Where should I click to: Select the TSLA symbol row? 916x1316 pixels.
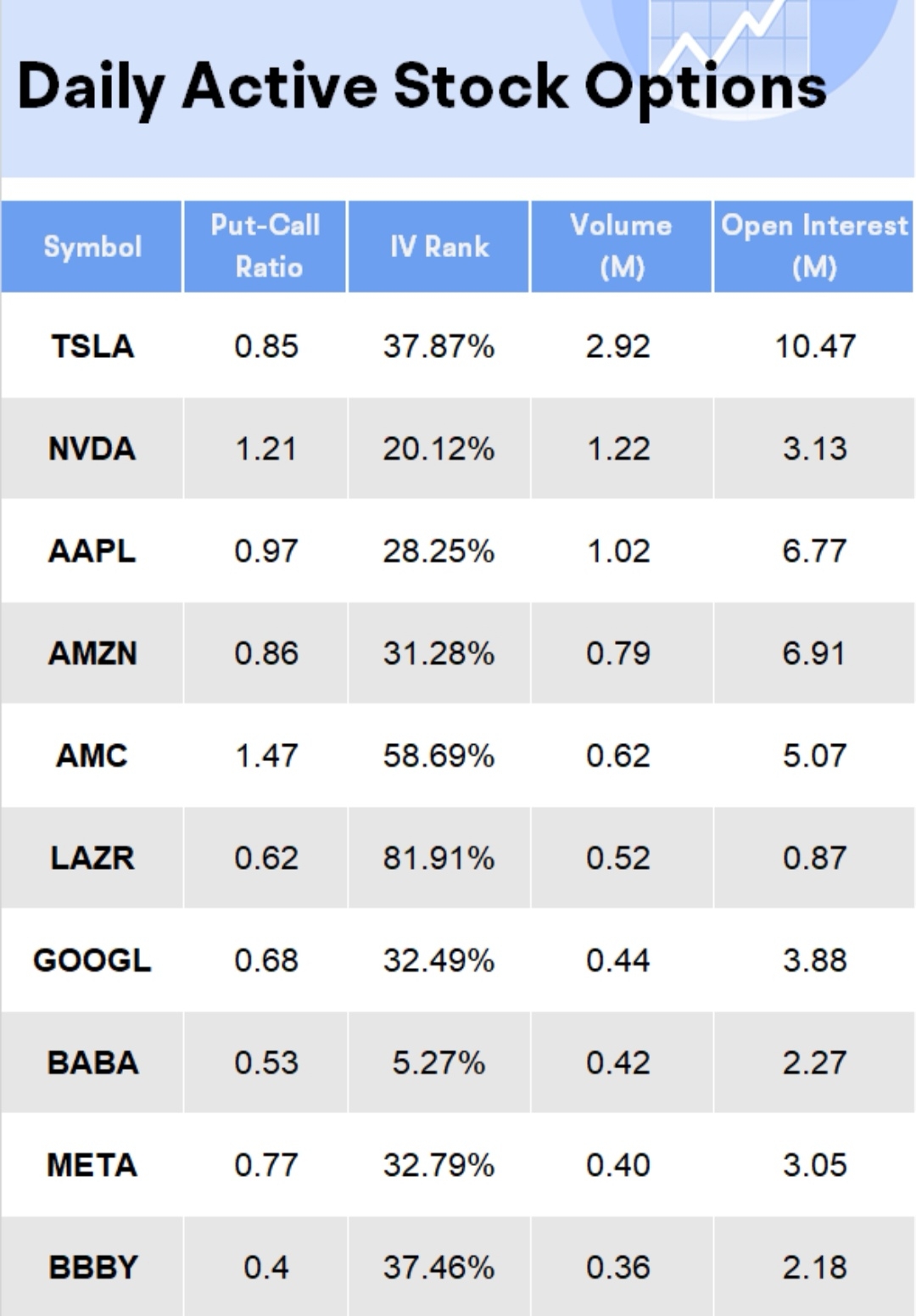(x=92, y=346)
